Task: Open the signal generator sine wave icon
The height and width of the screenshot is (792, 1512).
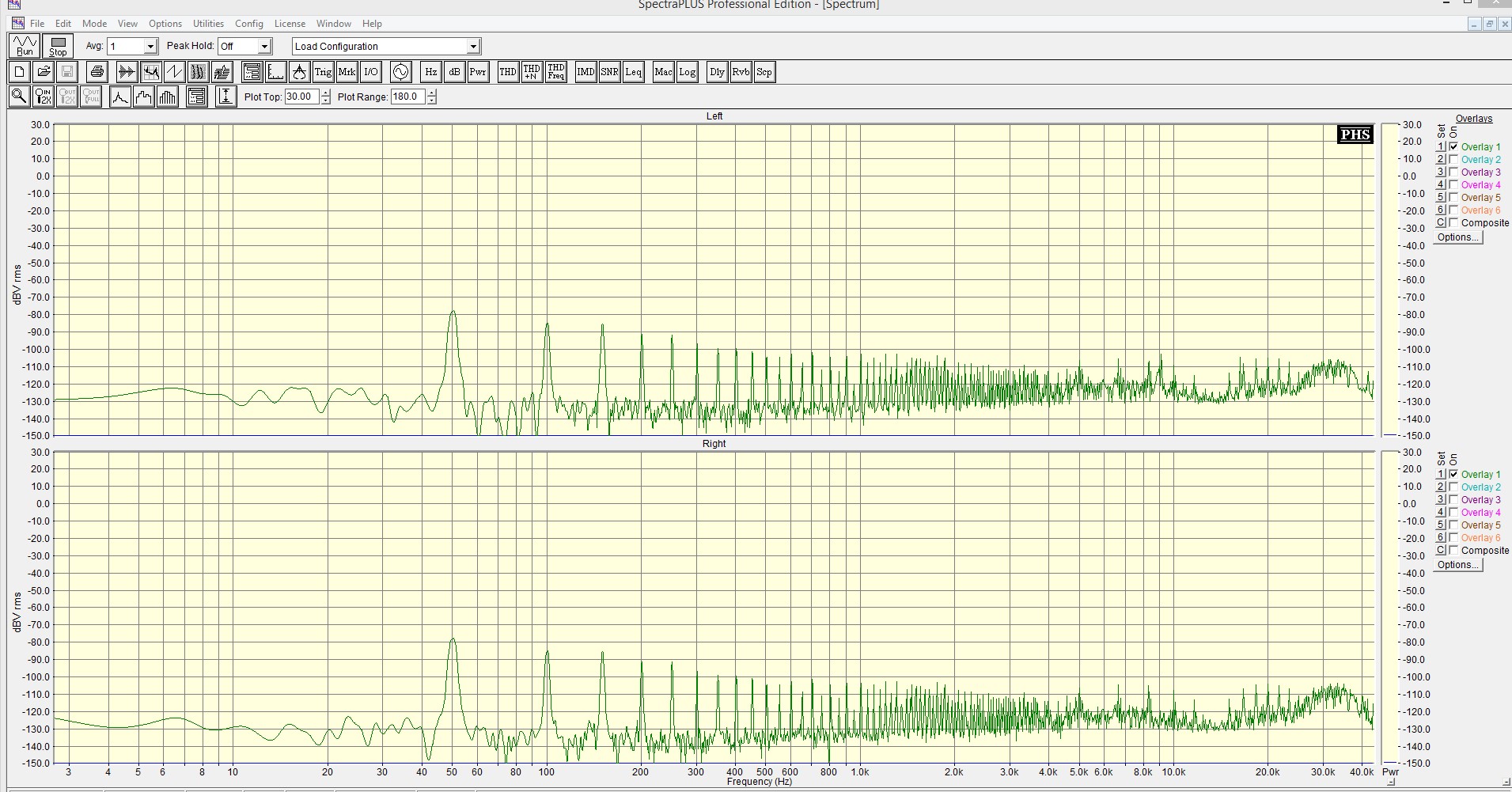Action: click(x=401, y=72)
